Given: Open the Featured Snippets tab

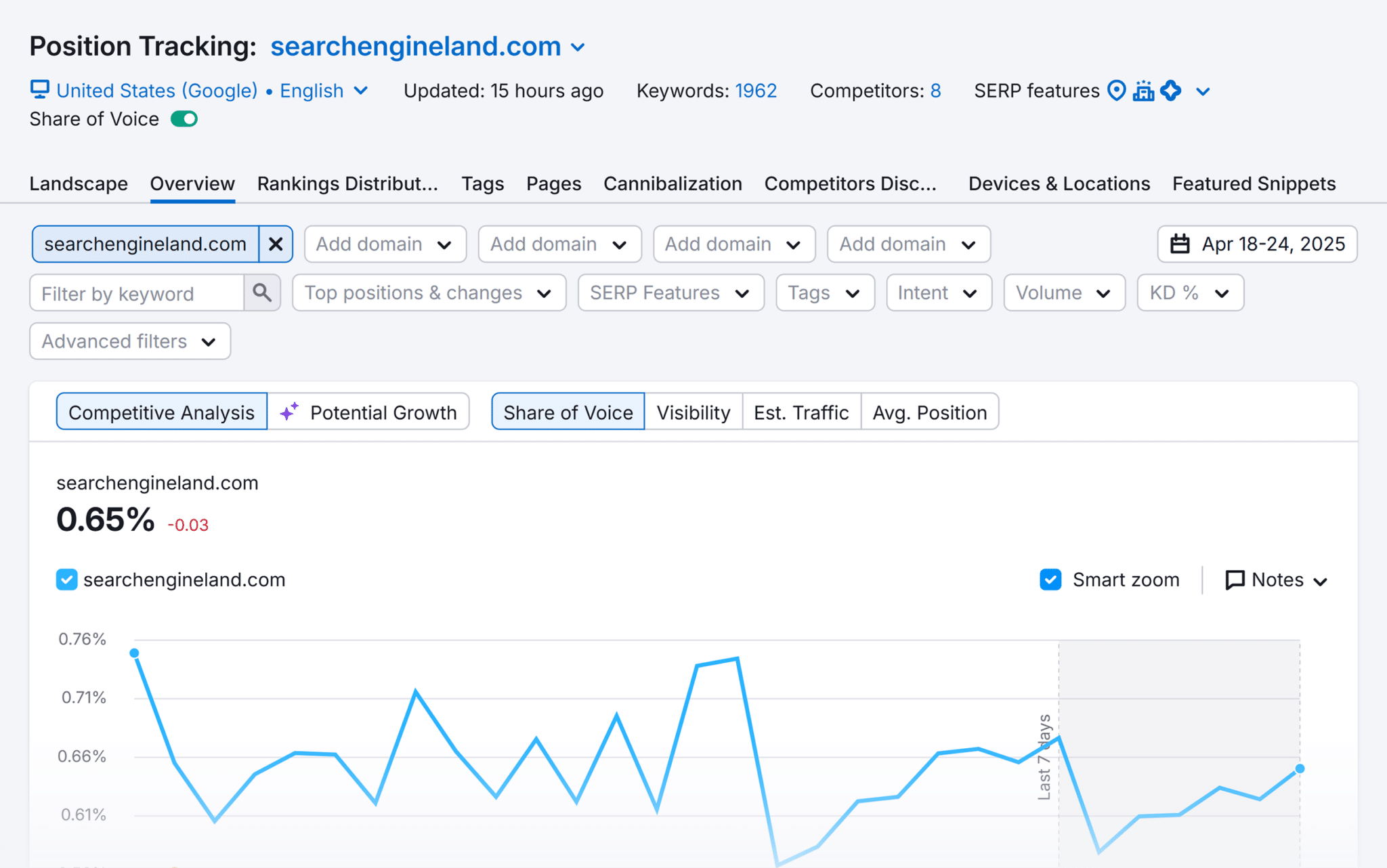Looking at the screenshot, I should [1254, 183].
